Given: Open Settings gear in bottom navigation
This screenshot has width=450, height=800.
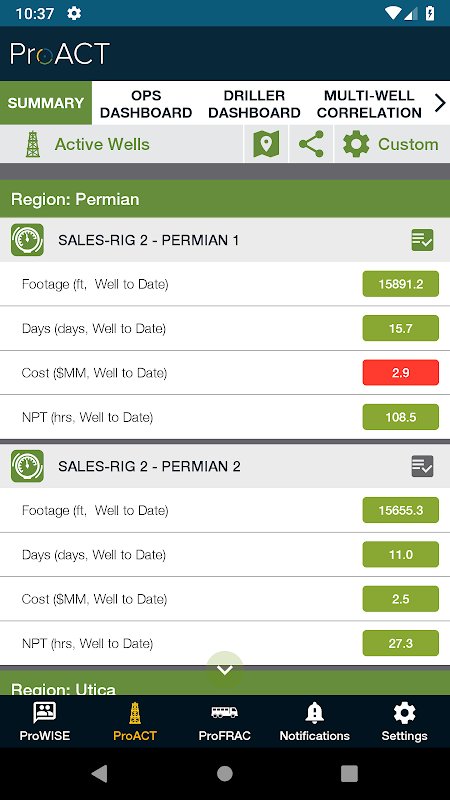Looking at the screenshot, I should coord(405,722).
